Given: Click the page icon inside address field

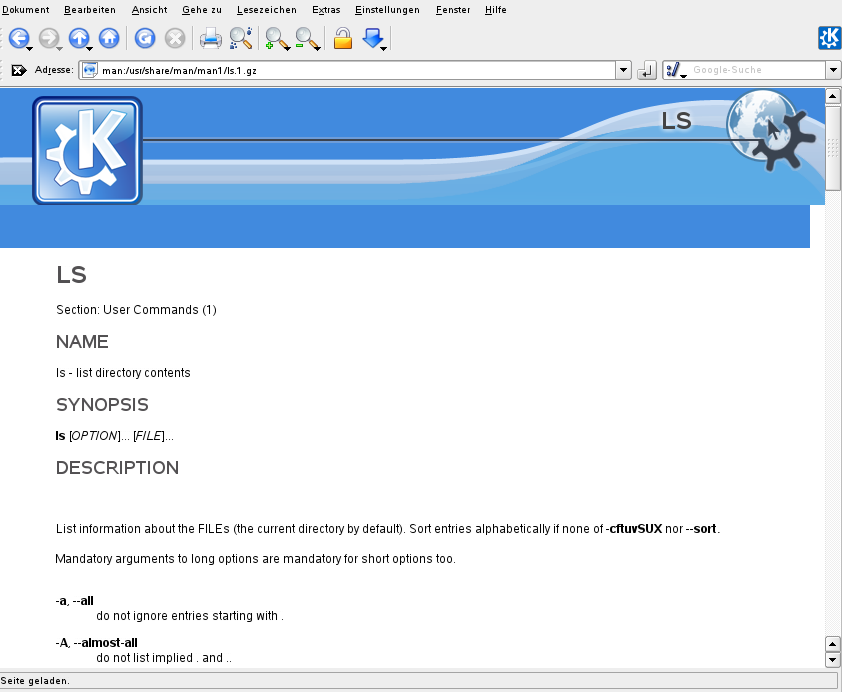Looking at the screenshot, I should 90,70.
